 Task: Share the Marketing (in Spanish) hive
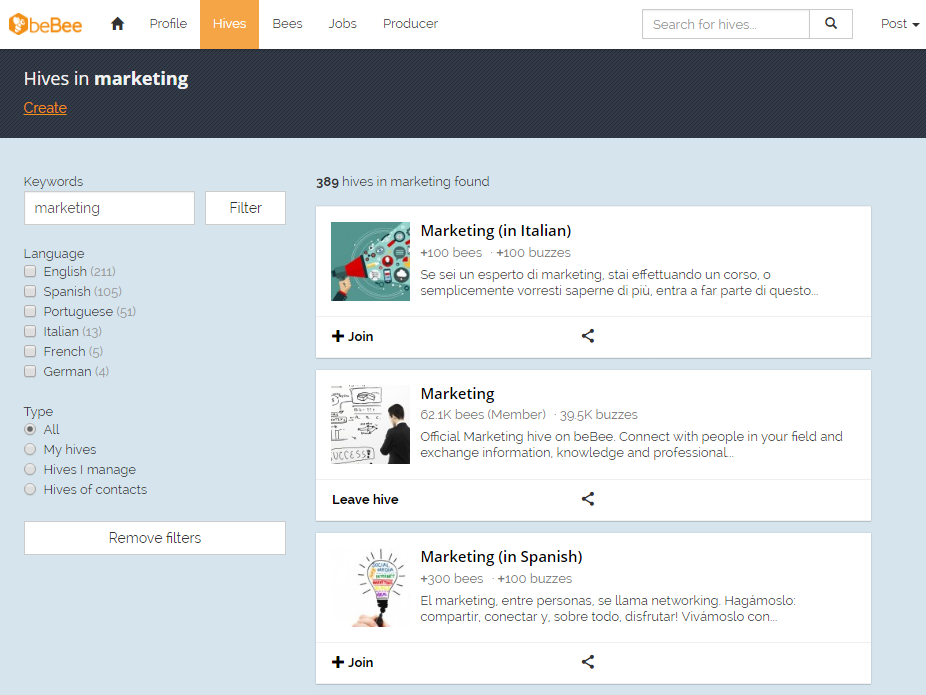tap(588, 662)
